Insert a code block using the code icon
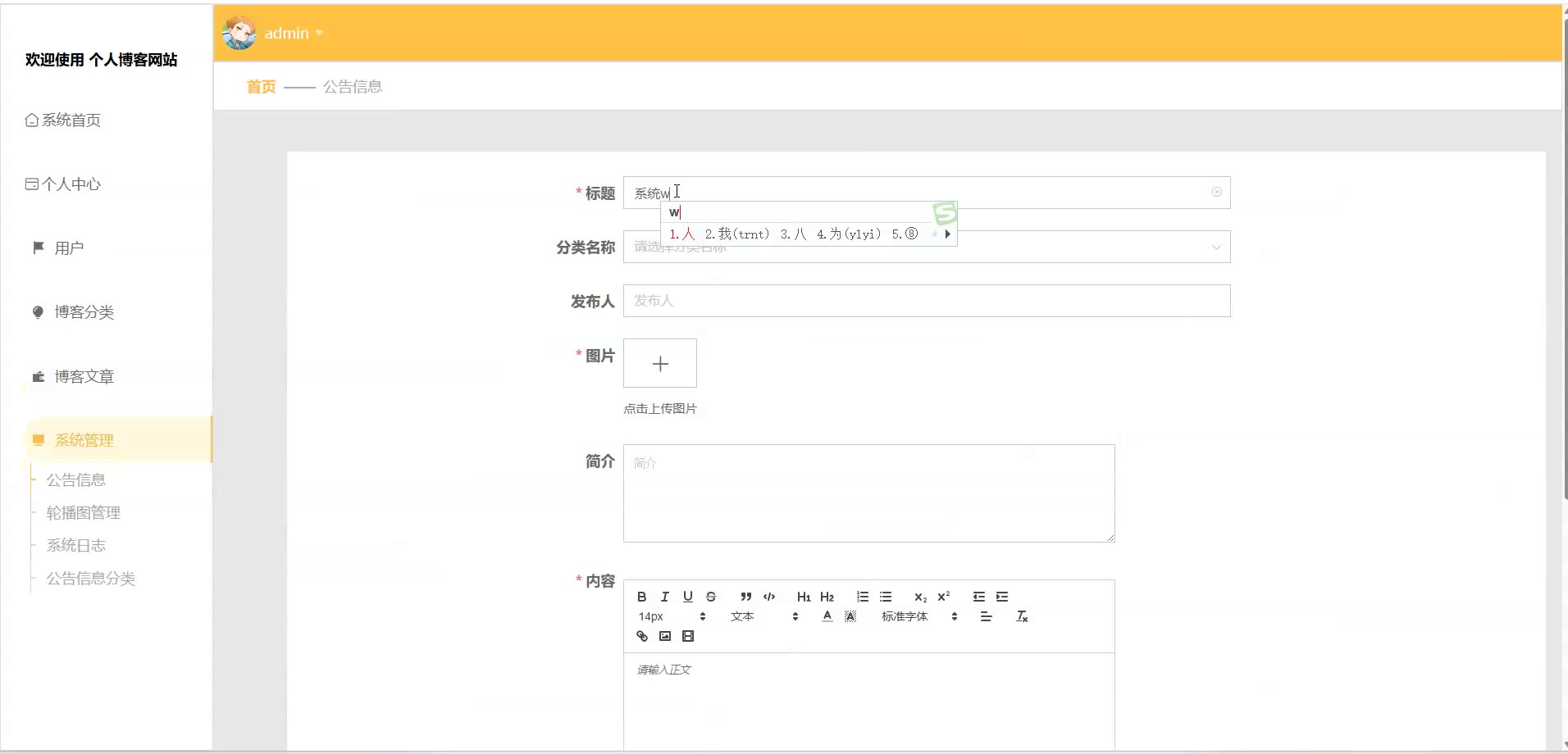1568x754 pixels. [x=769, y=597]
